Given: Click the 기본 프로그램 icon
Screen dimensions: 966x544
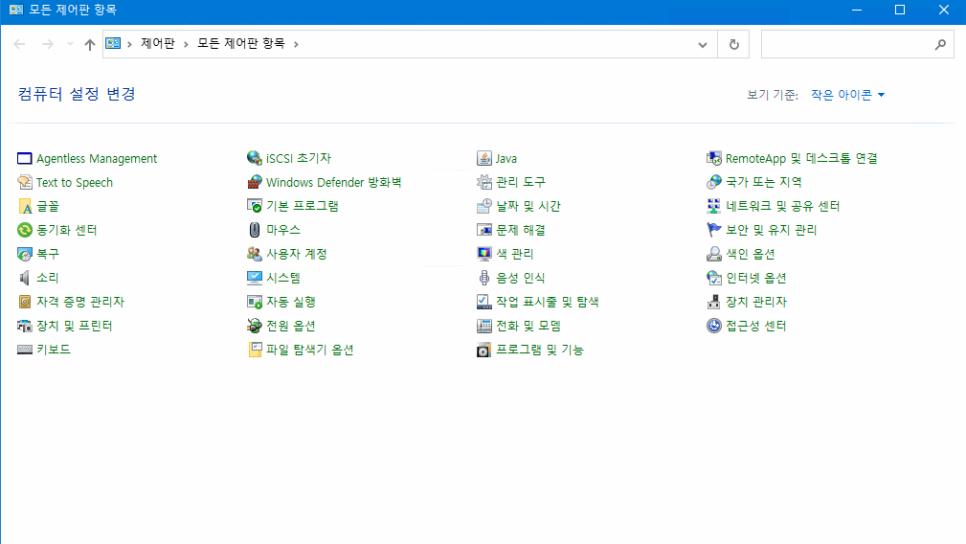Looking at the screenshot, I should [254, 206].
